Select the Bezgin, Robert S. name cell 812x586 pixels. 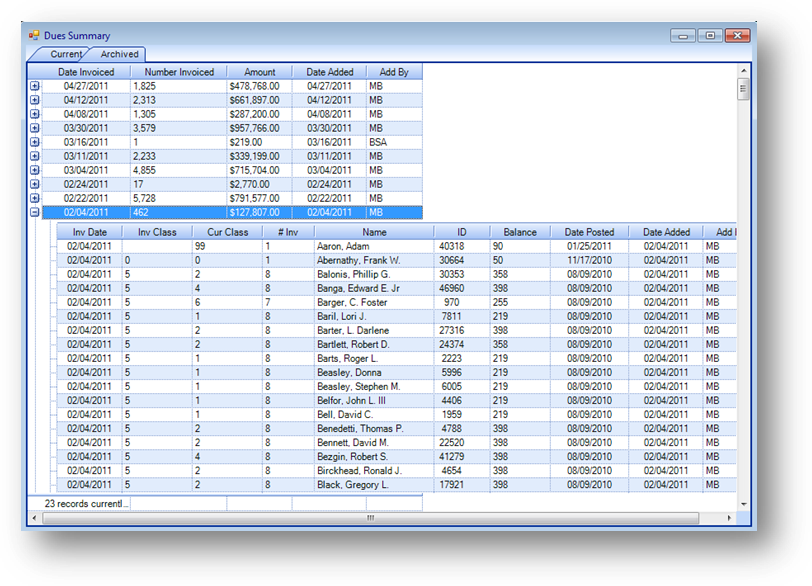pyautogui.click(x=374, y=456)
